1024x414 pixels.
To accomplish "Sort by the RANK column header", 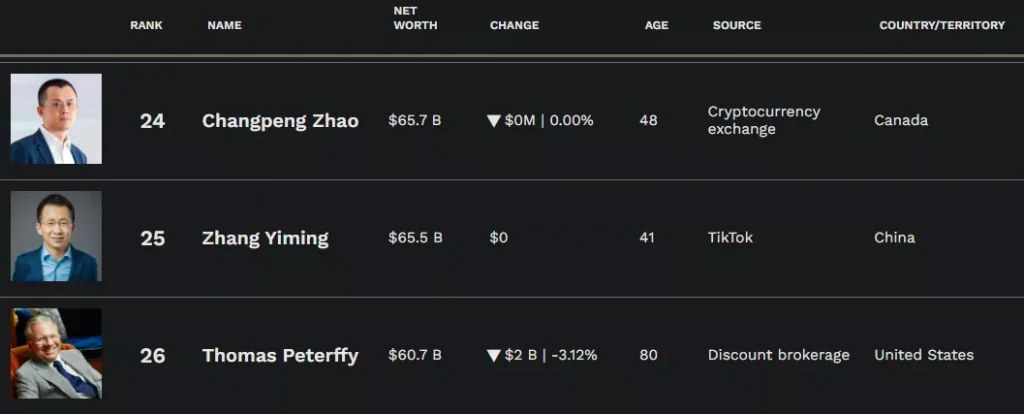I will [146, 25].
